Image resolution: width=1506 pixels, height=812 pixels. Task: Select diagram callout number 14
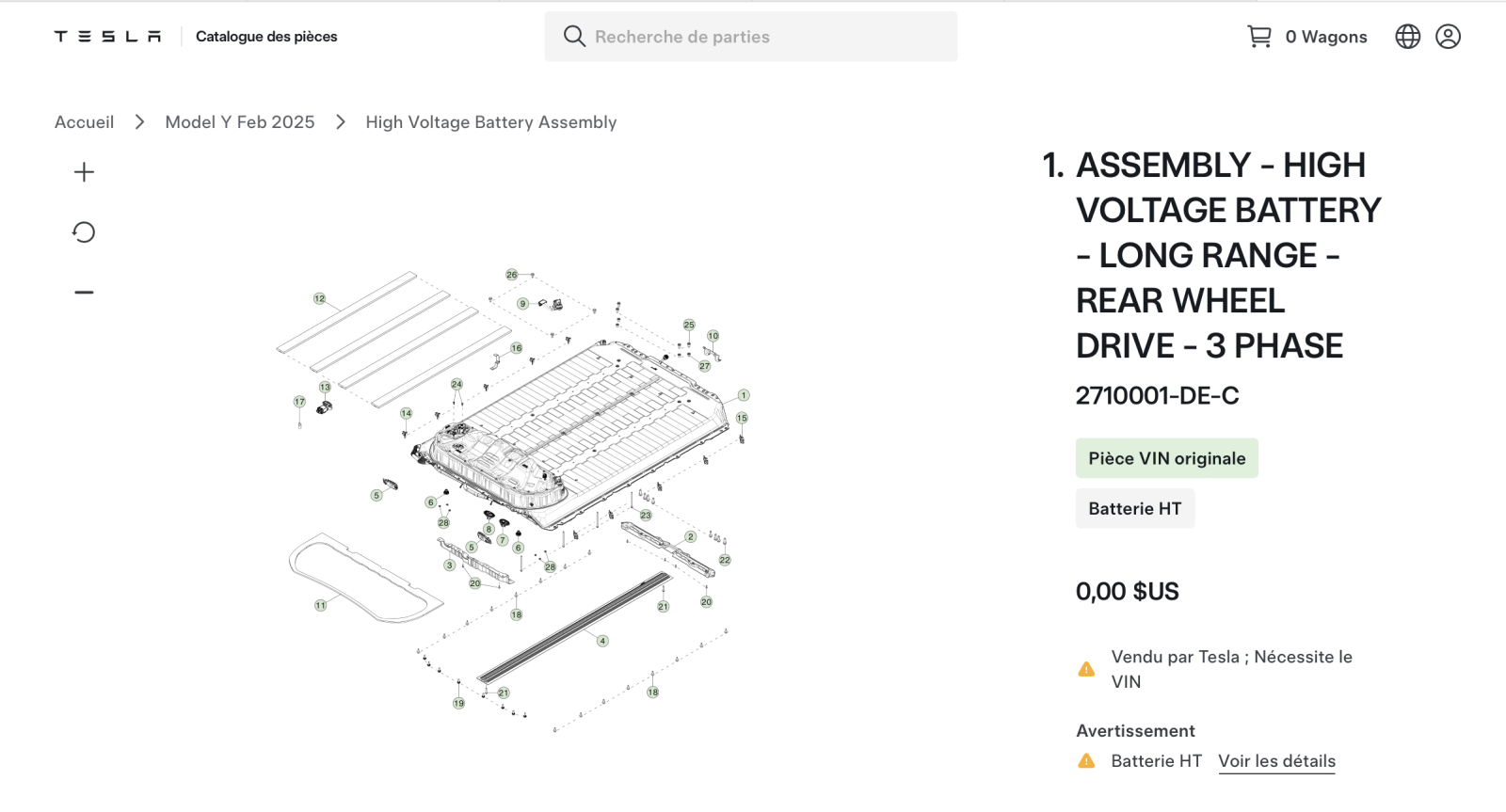click(406, 413)
